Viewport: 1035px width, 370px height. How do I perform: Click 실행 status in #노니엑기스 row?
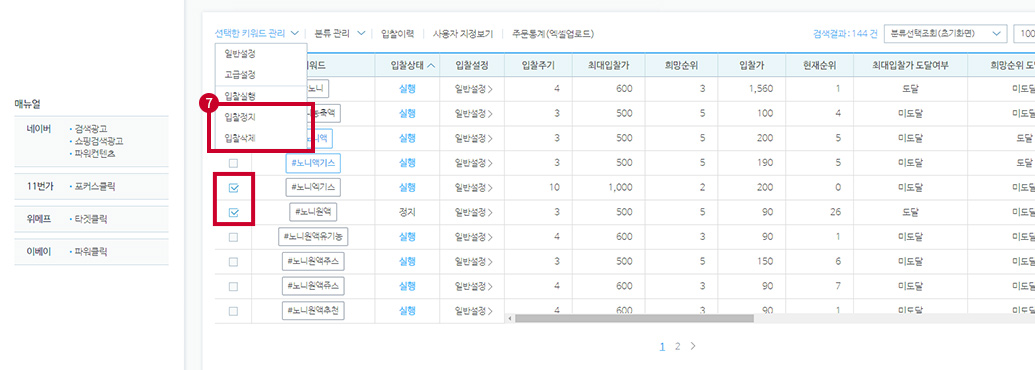point(407,188)
